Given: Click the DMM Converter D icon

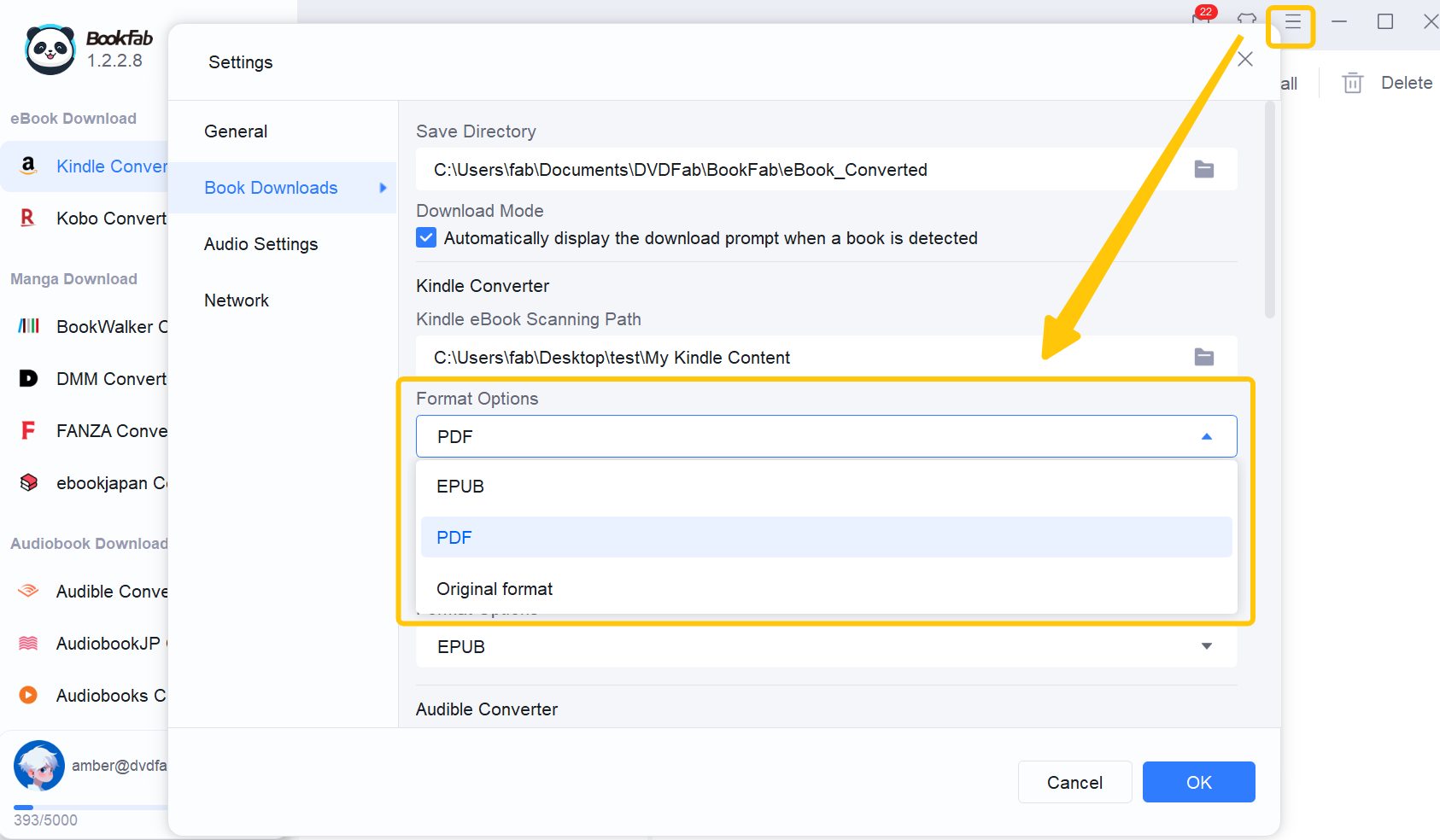Looking at the screenshot, I should [x=29, y=378].
